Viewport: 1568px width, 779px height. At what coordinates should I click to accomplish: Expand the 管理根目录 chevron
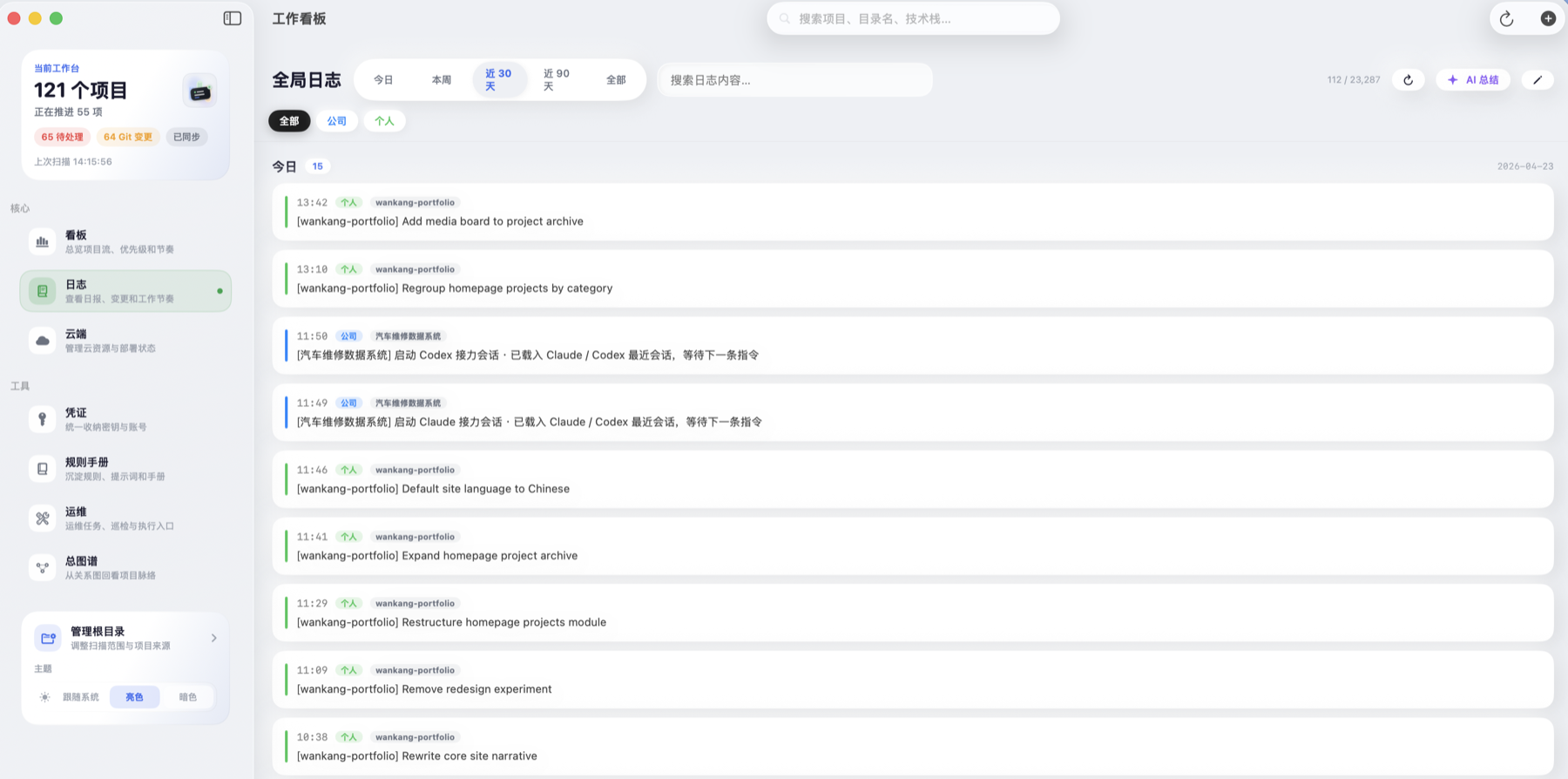[x=213, y=638]
